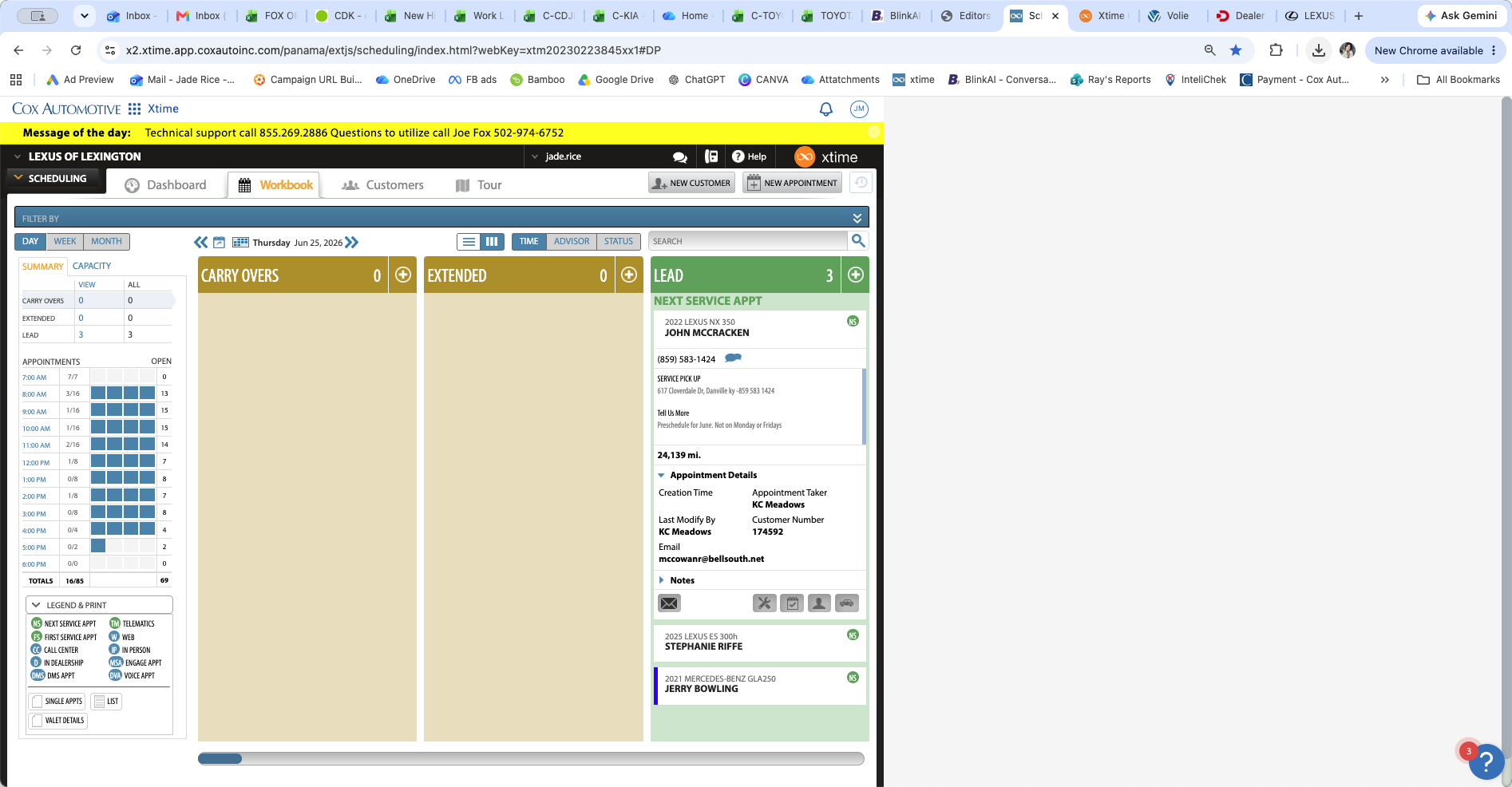Switch to the Summary tab
The height and width of the screenshot is (787, 1512).
(43, 267)
